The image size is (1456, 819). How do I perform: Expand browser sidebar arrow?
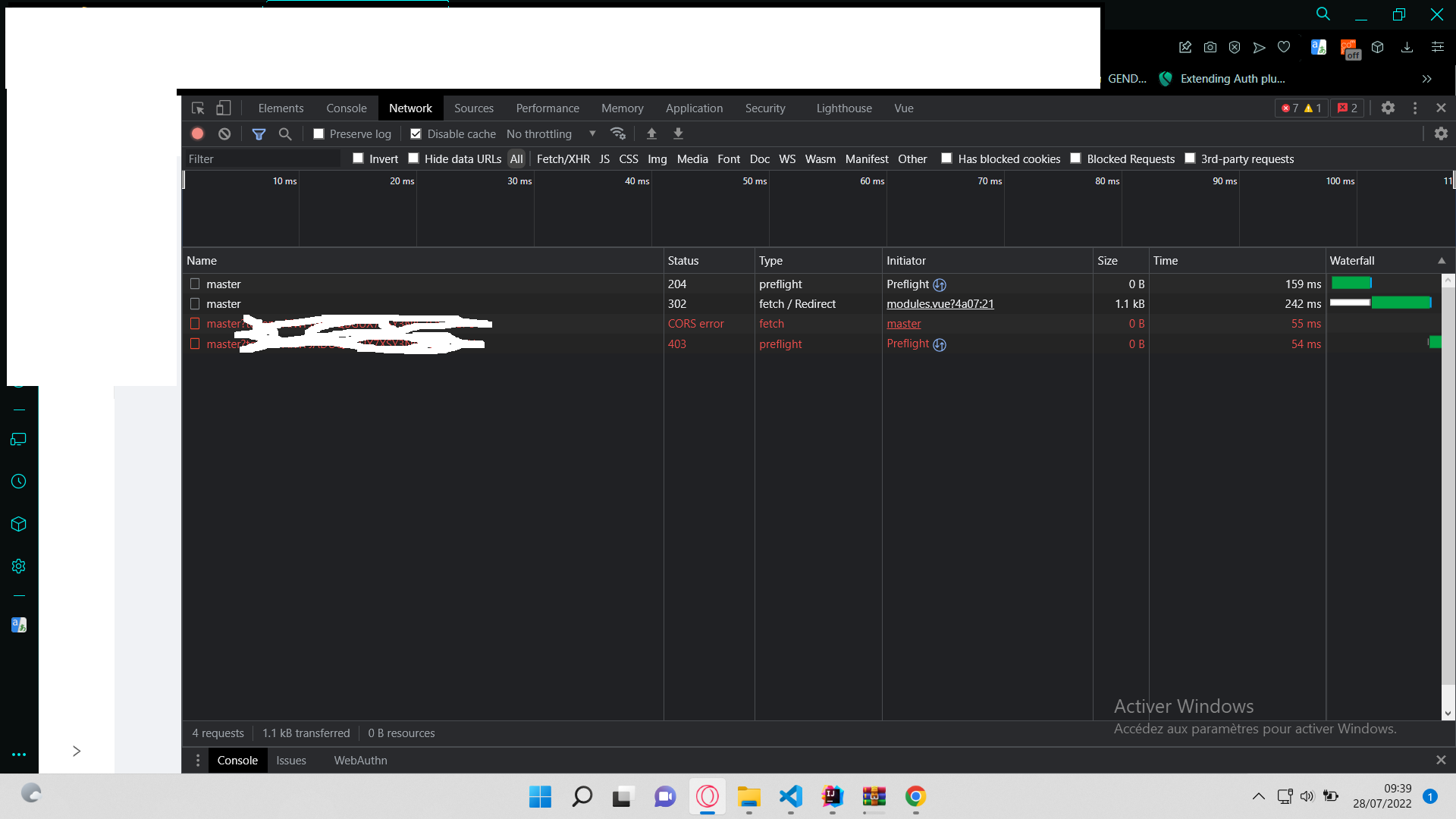coord(77,751)
